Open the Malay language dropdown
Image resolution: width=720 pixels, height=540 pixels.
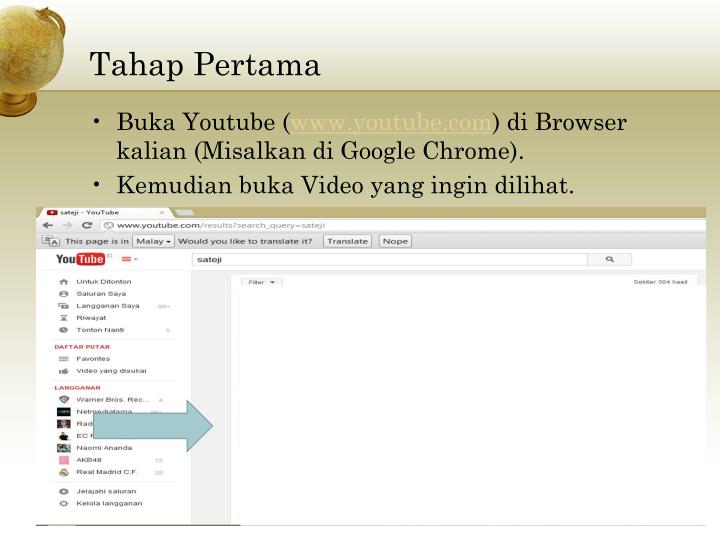tap(153, 241)
